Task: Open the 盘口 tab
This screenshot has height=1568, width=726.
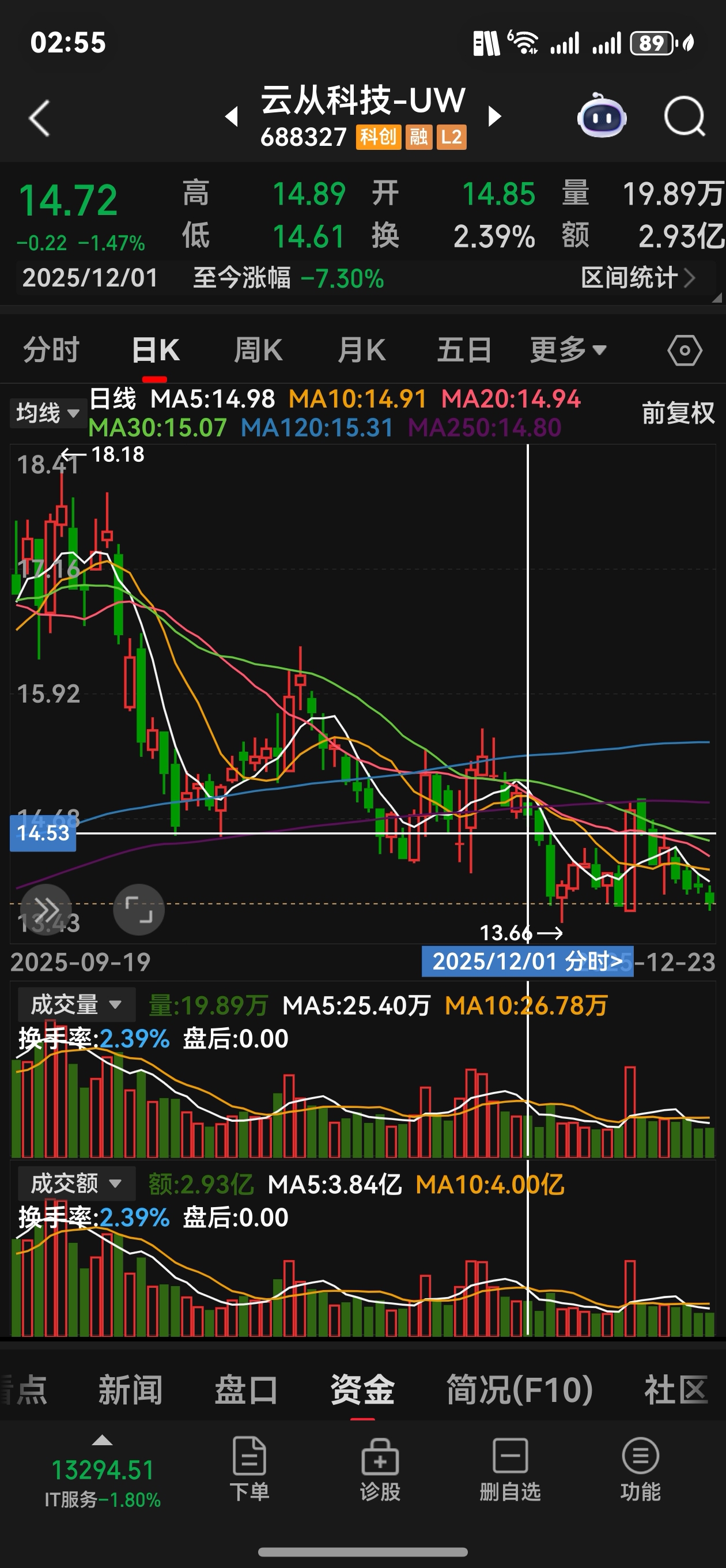Action: [x=247, y=1390]
